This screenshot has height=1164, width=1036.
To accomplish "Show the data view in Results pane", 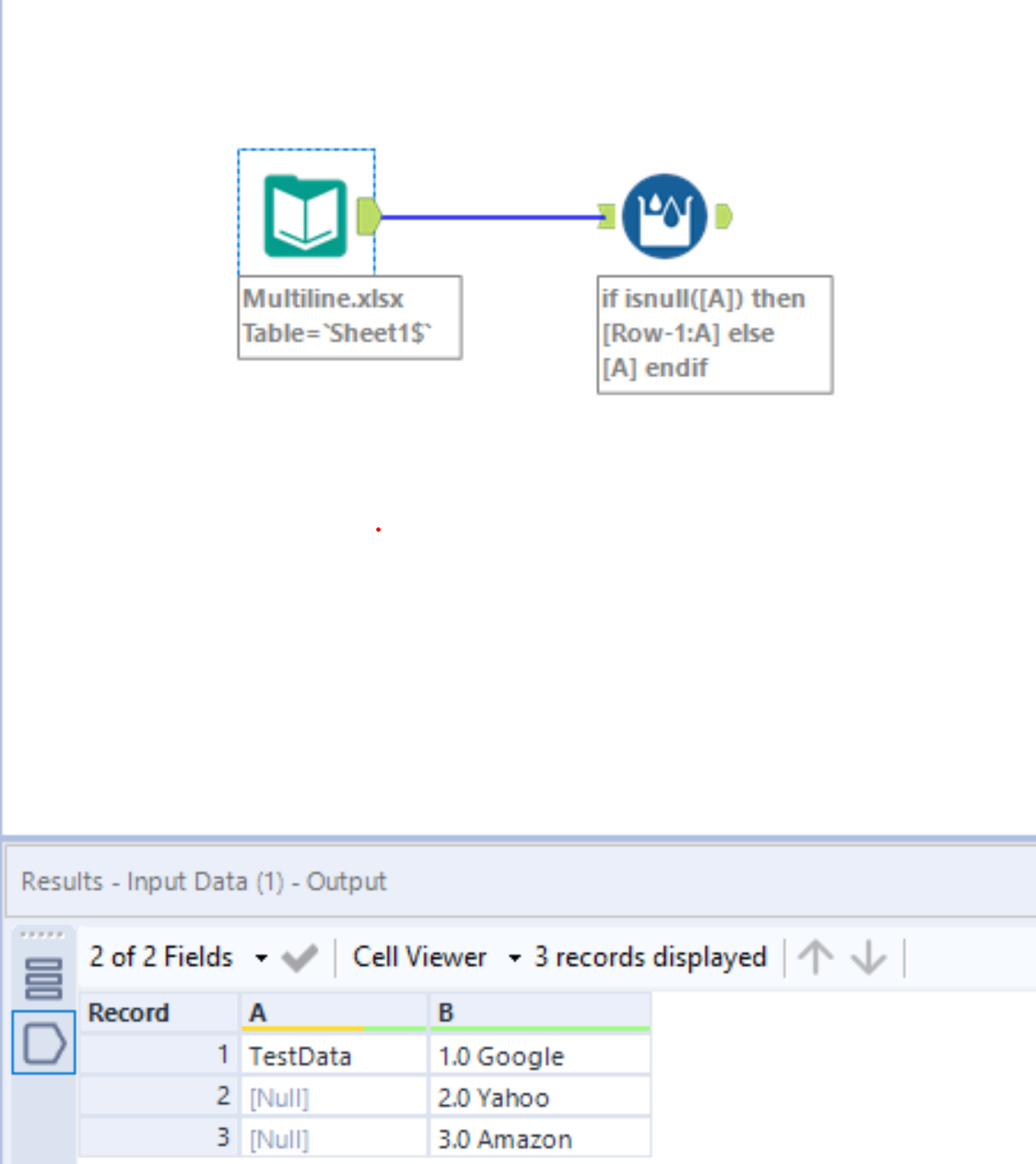I will coord(43,1042).
